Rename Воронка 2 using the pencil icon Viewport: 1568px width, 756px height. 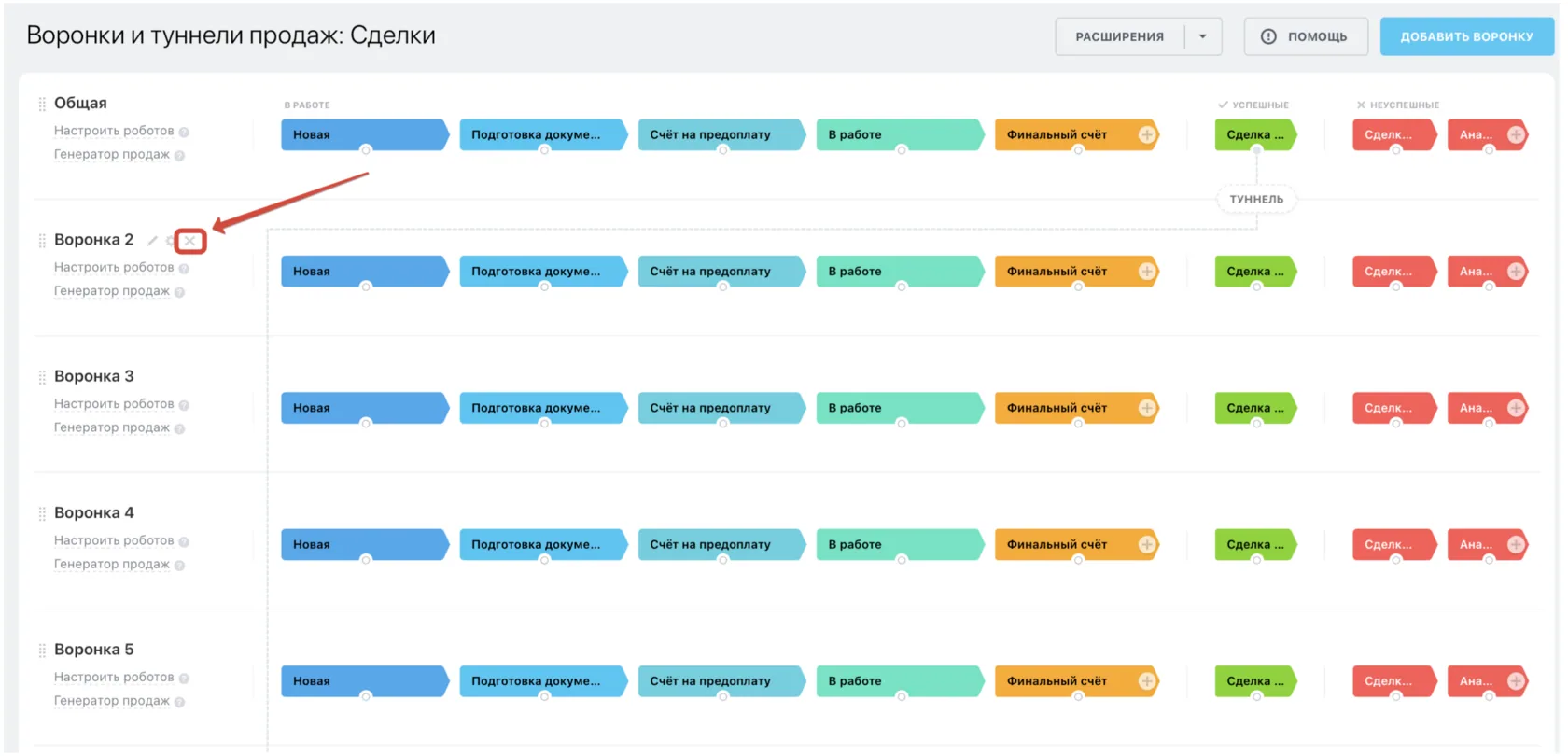tap(152, 241)
